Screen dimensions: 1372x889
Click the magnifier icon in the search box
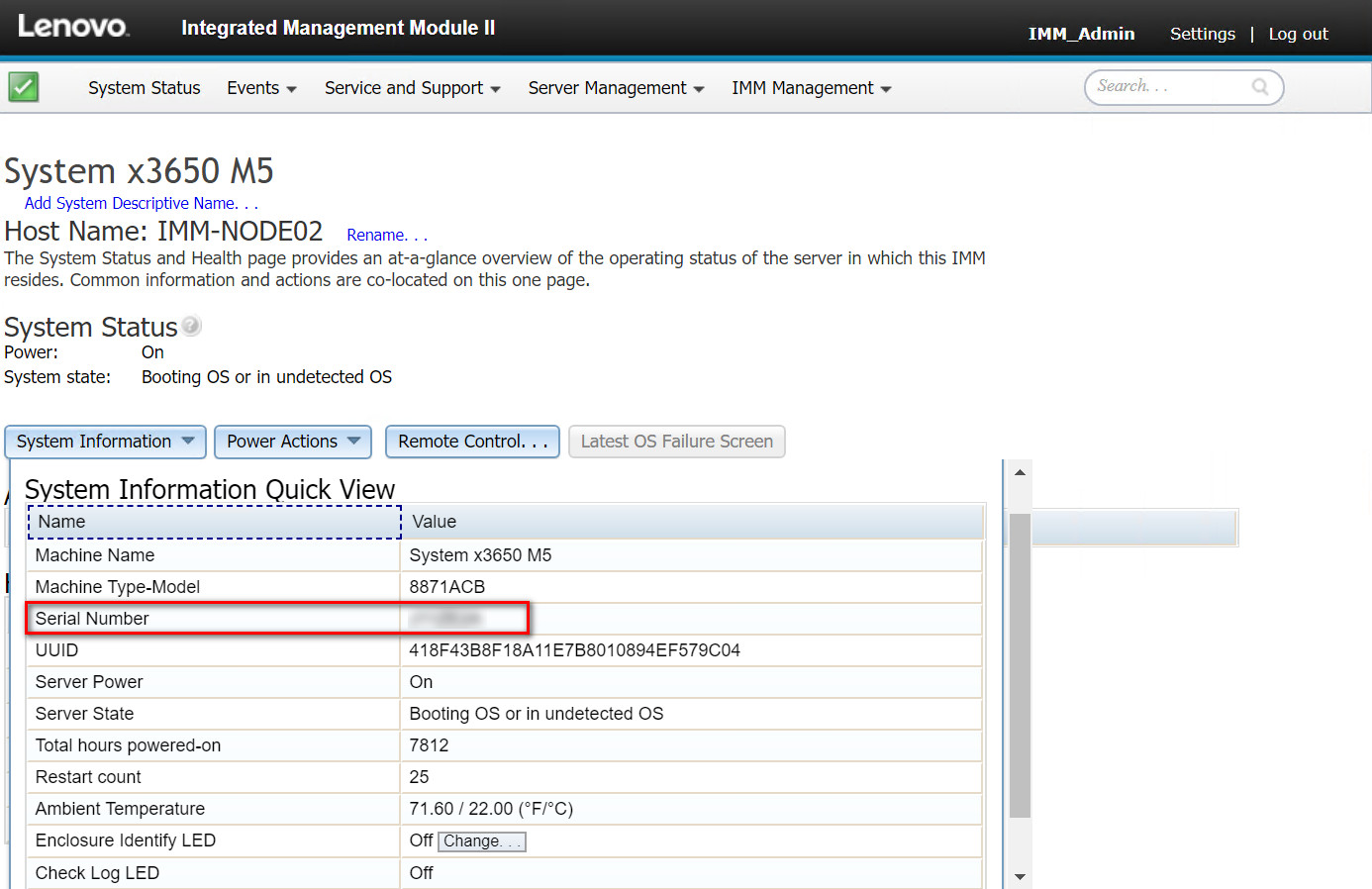click(1260, 87)
